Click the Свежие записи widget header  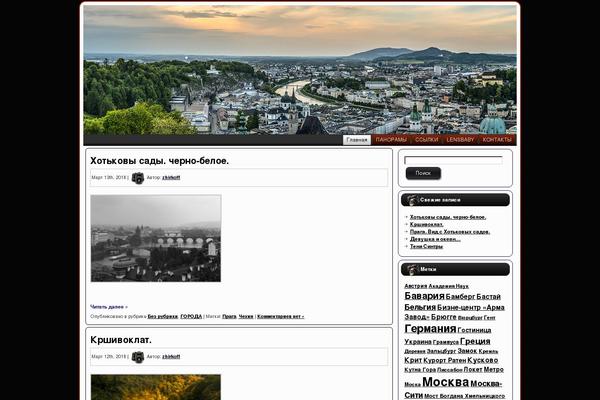(x=455, y=200)
